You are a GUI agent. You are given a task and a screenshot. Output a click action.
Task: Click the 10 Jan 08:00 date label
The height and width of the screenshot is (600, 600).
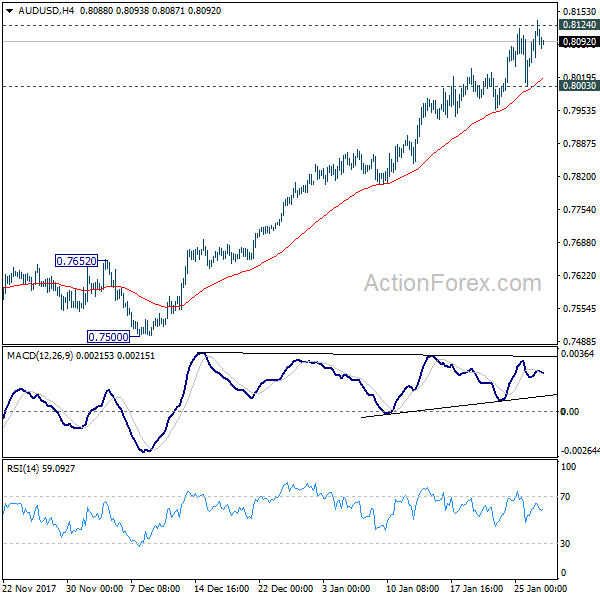tap(412, 588)
